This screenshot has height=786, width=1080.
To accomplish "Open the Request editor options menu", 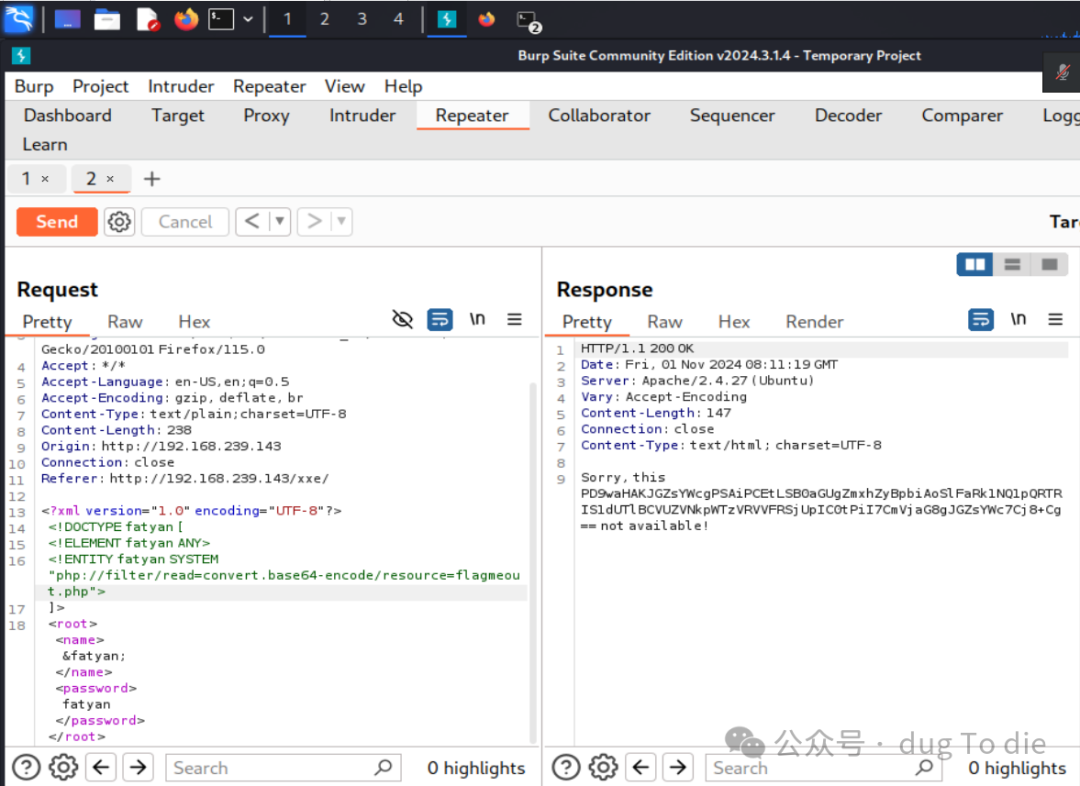I will click(515, 319).
